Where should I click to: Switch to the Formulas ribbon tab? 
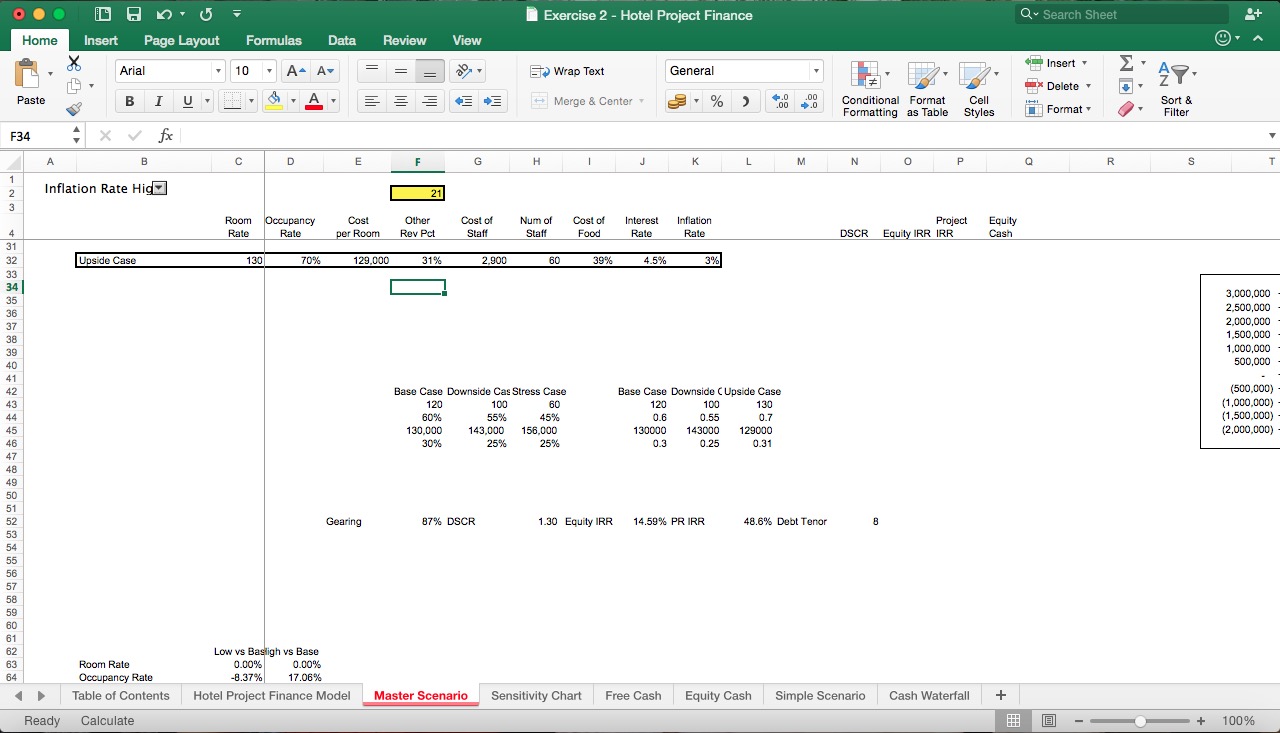coord(273,40)
